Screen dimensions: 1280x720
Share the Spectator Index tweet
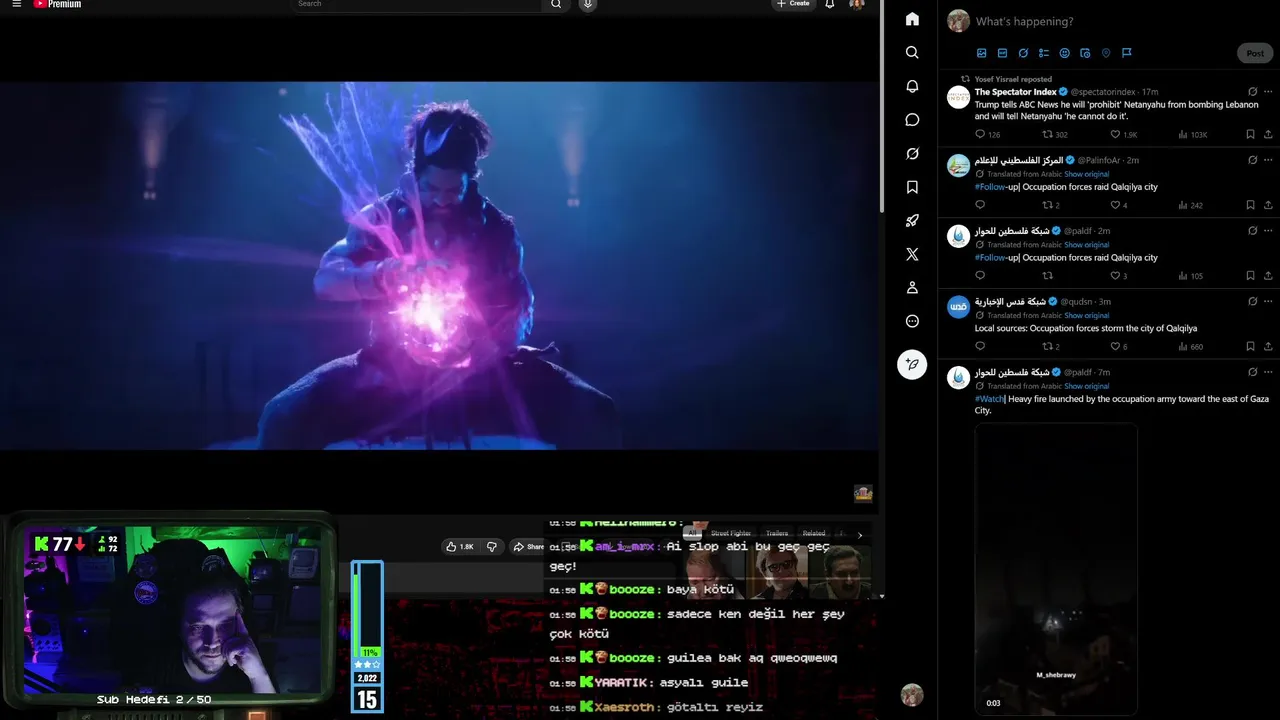click(x=1269, y=134)
